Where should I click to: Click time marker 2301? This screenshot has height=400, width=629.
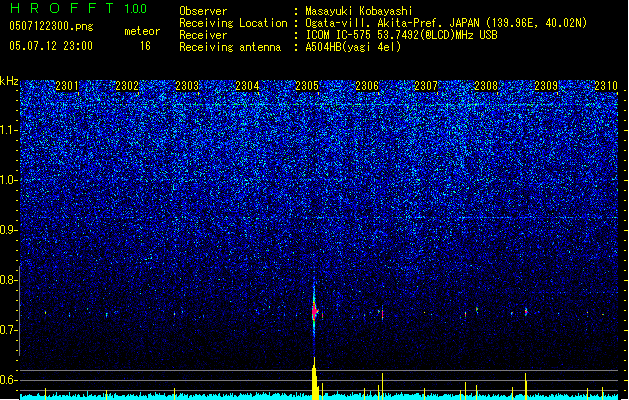pyautogui.click(x=67, y=86)
